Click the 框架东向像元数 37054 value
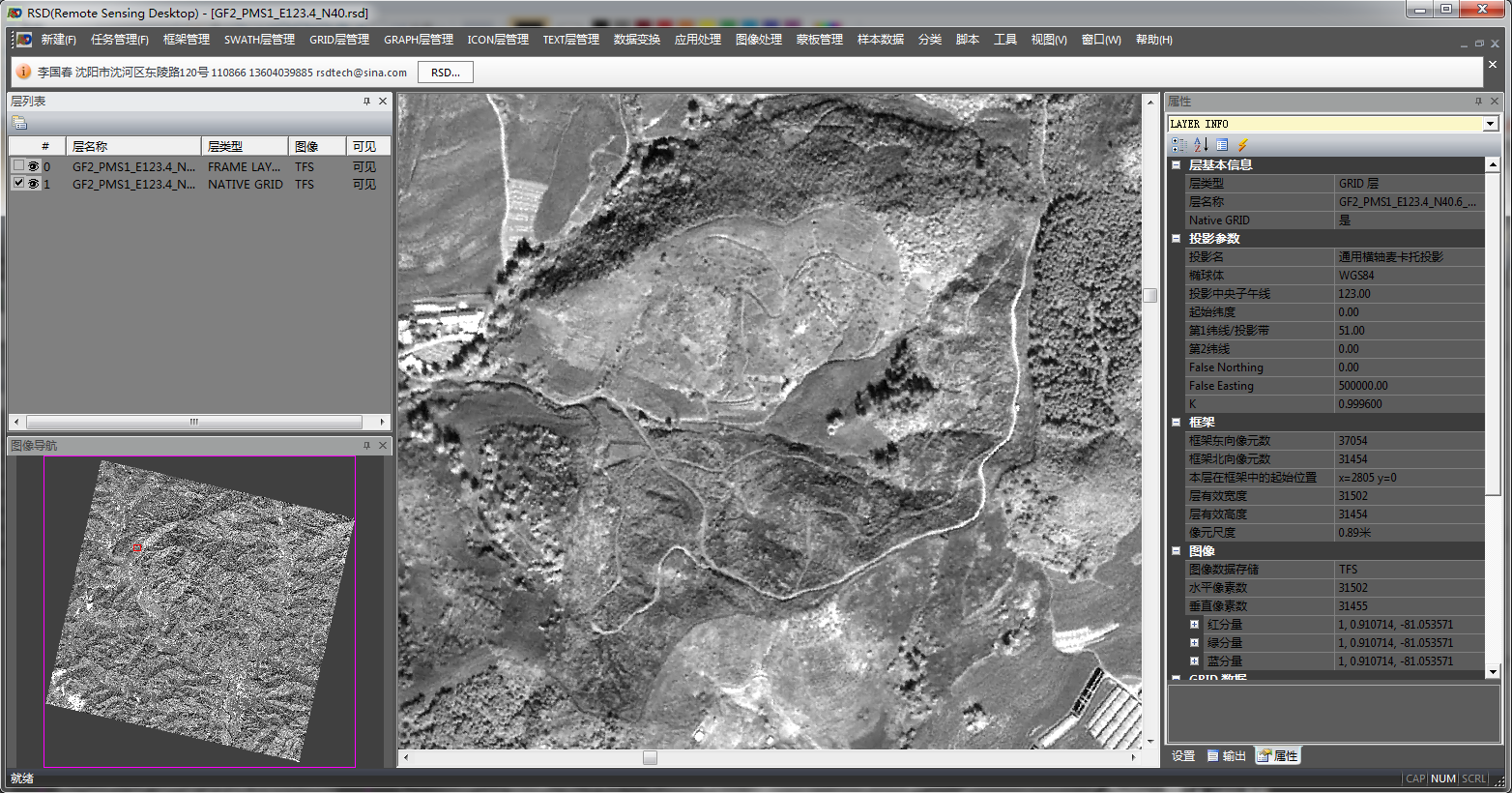This screenshot has height=793, width=1512. pos(1410,441)
